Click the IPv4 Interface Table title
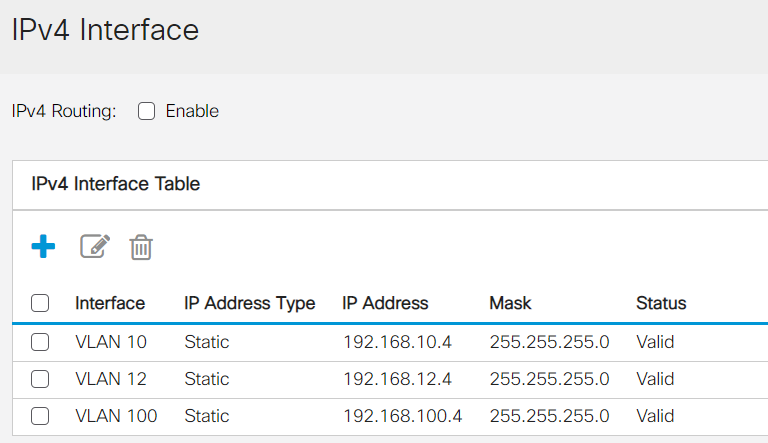Image resolution: width=768 pixels, height=443 pixels. tap(116, 184)
